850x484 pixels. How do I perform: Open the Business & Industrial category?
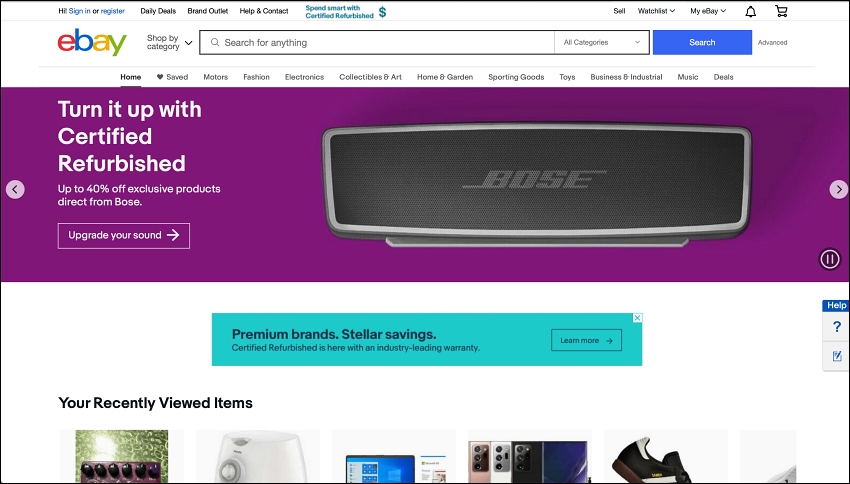click(626, 77)
